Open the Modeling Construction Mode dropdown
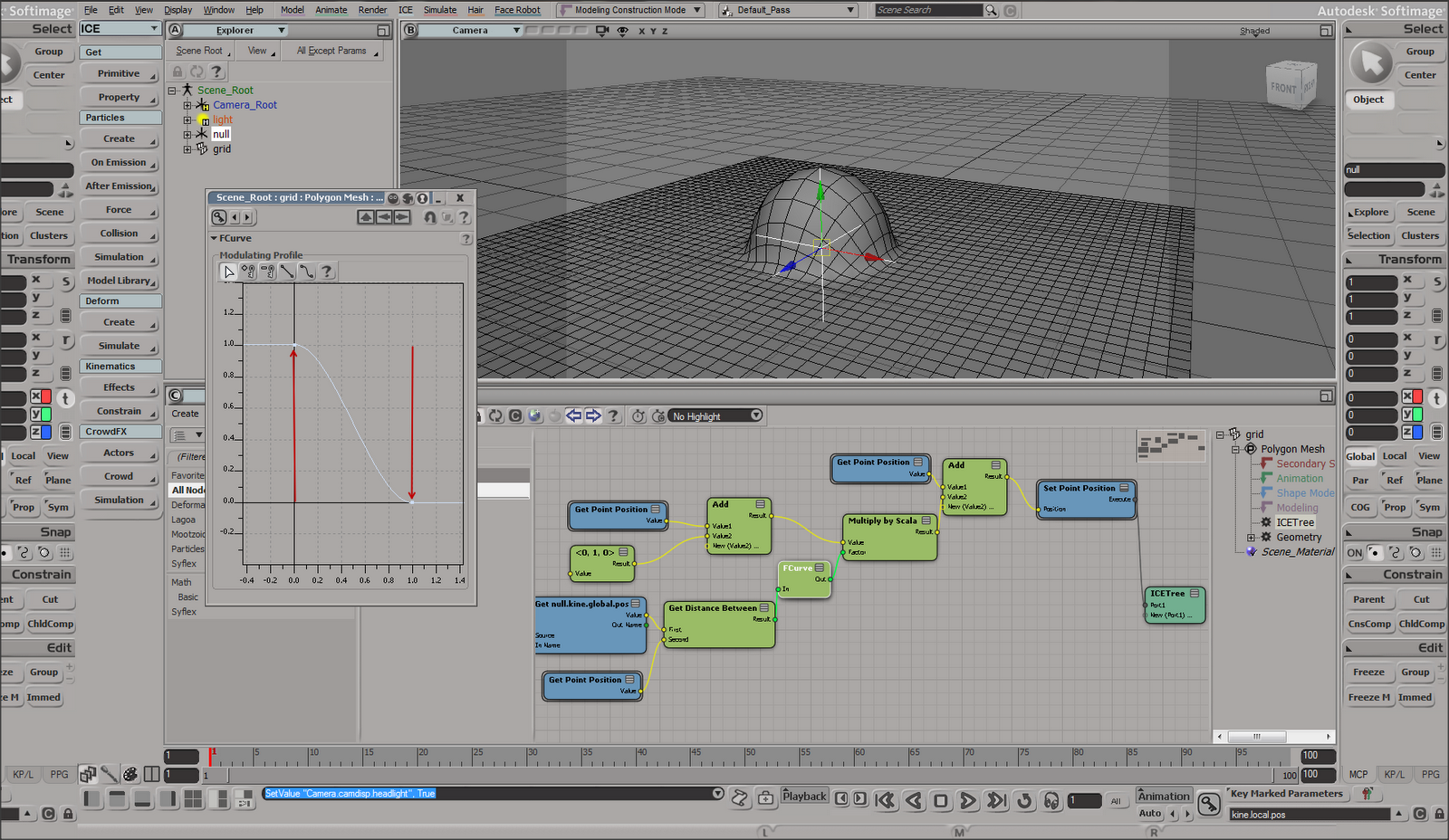1449x840 pixels. click(631, 10)
